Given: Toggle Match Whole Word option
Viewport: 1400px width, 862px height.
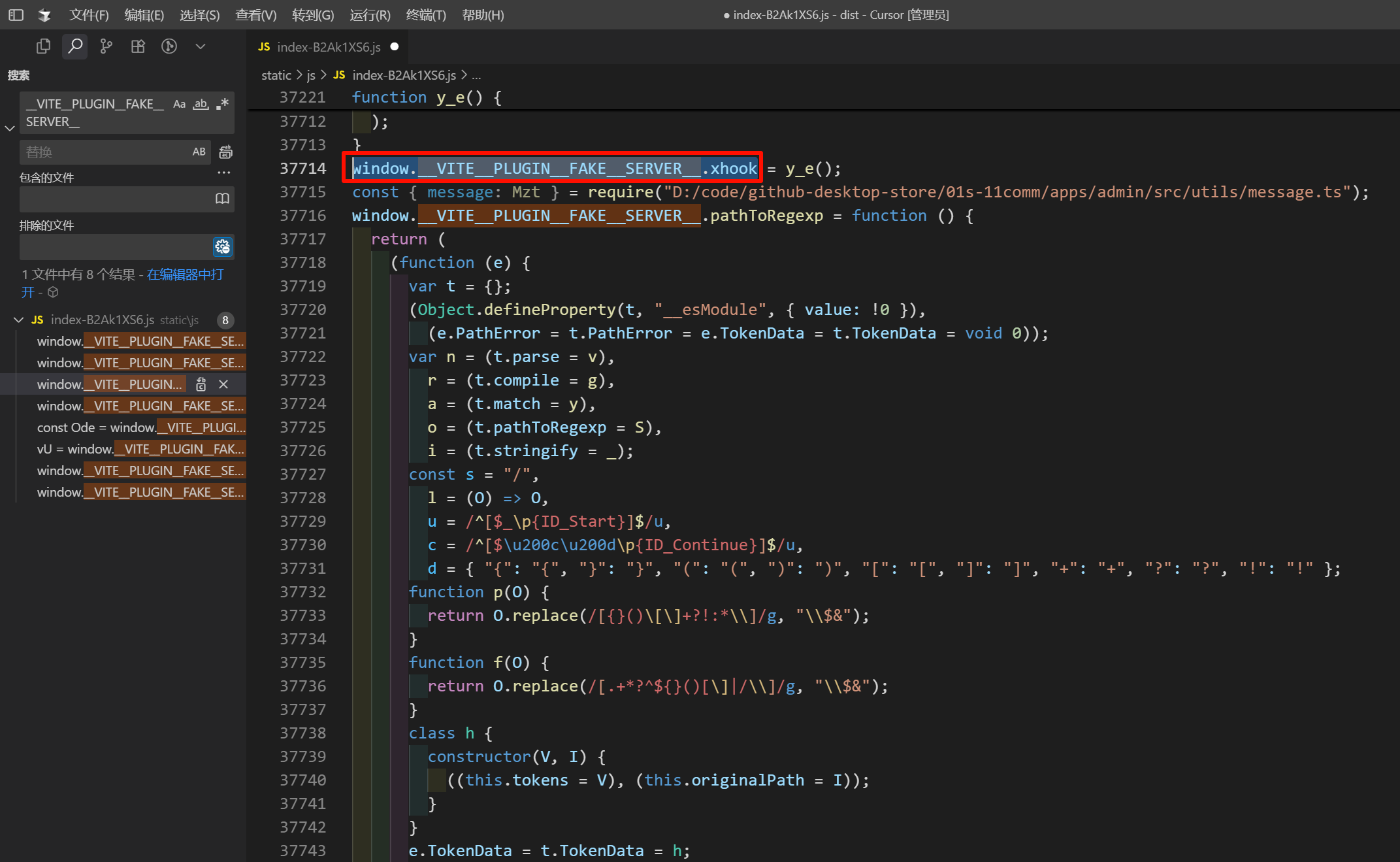Looking at the screenshot, I should (x=201, y=104).
